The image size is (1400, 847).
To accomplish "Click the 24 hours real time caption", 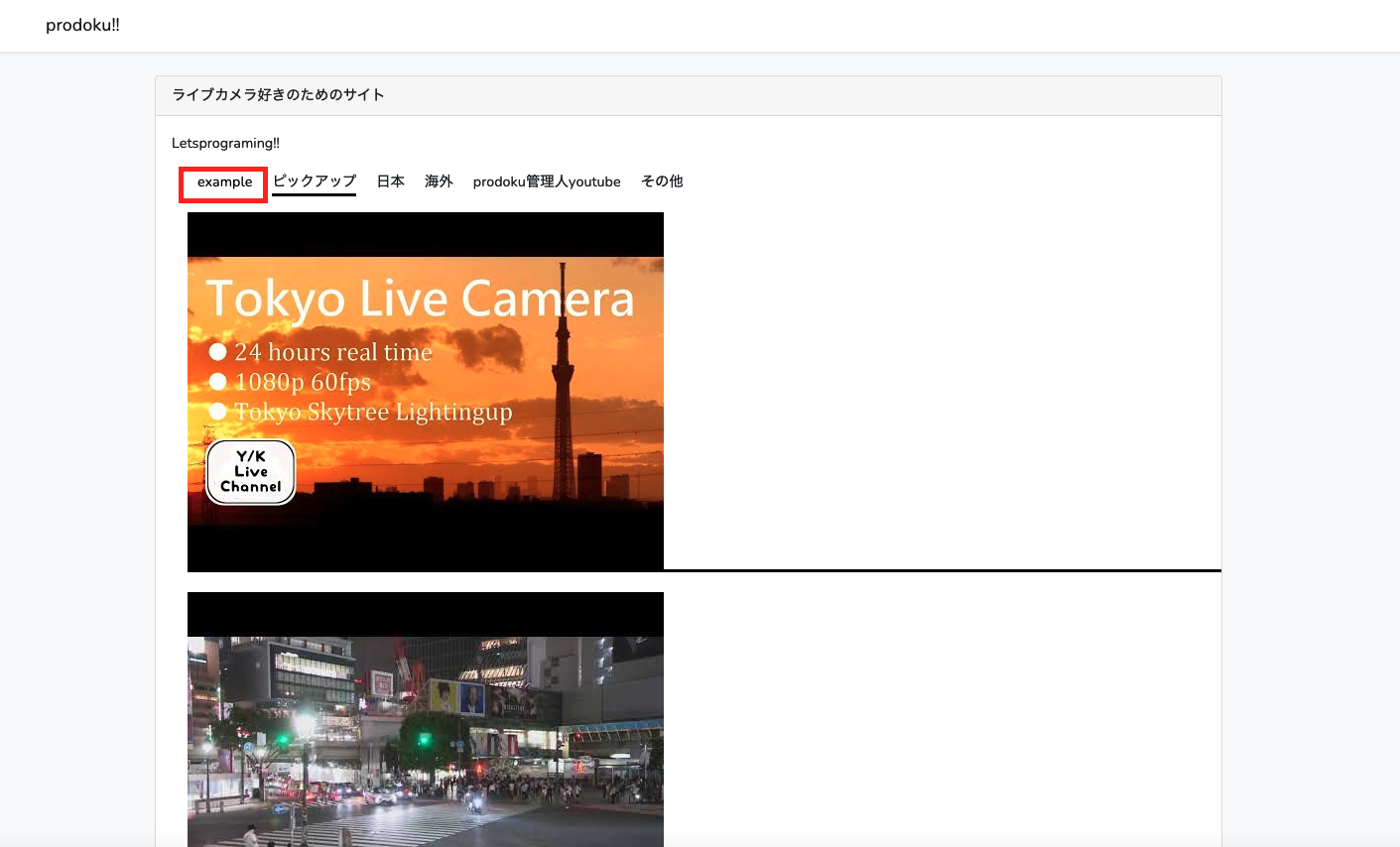I will pos(331,352).
